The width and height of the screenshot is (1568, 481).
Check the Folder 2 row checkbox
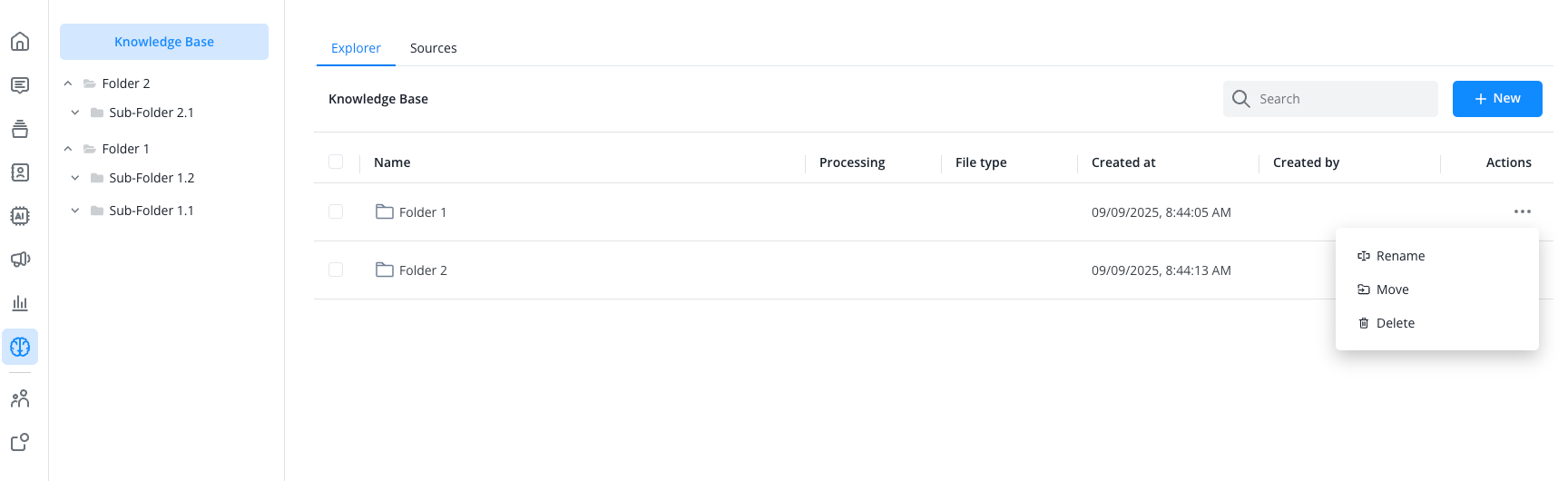(336, 270)
